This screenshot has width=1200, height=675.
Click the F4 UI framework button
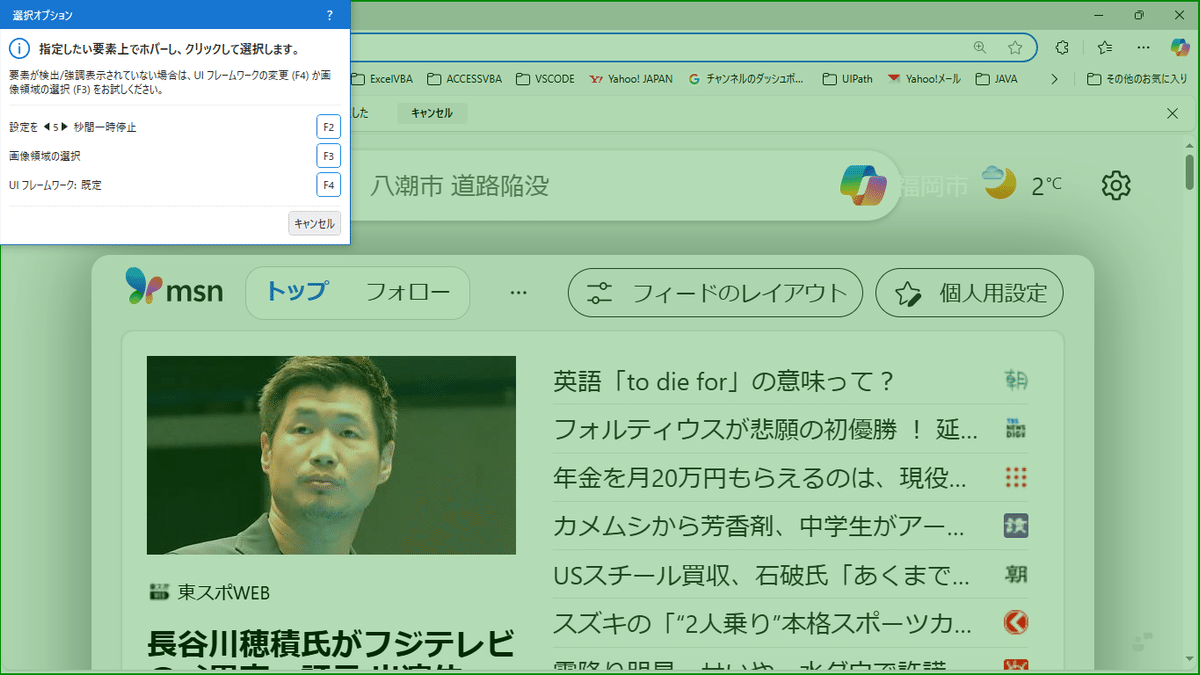click(328, 185)
